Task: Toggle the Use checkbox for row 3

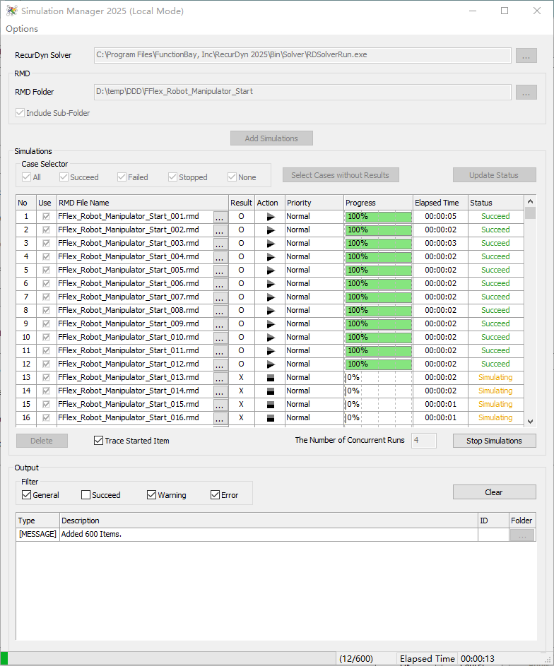Action: click(x=46, y=243)
